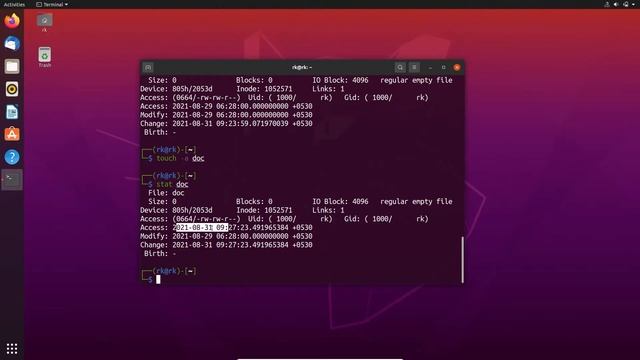Image resolution: width=640 pixels, height=360 pixels.
Task: Open the Terminal app menu in top bar
Action: tap(52, 4)
